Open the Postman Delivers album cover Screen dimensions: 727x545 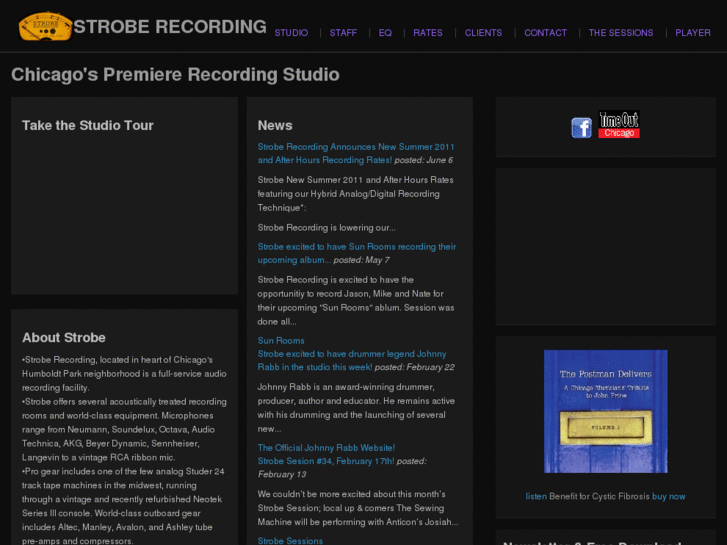click(606, 411)
